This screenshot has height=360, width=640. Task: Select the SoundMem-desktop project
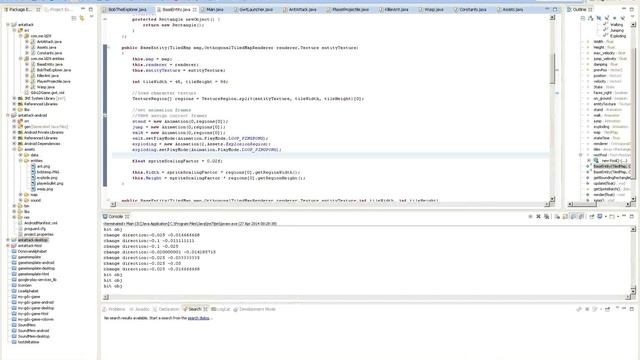click(33, 336)
